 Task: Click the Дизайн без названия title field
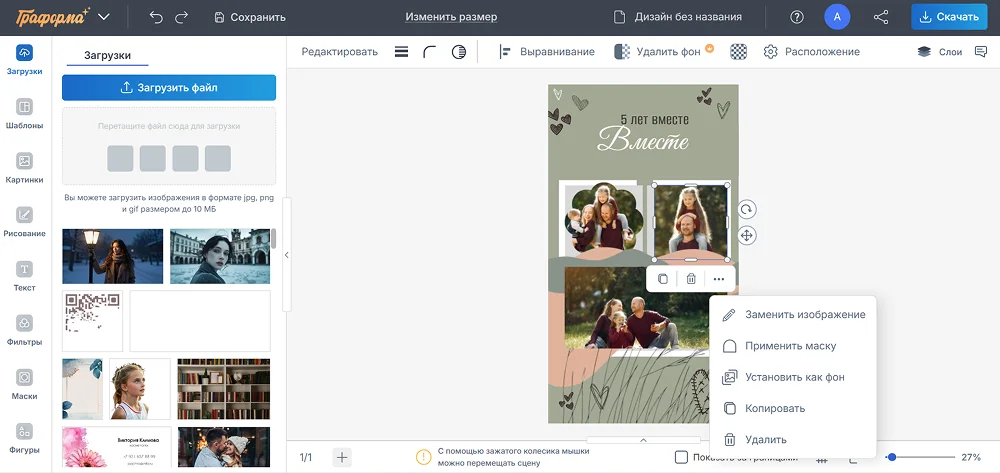point(677,17)
